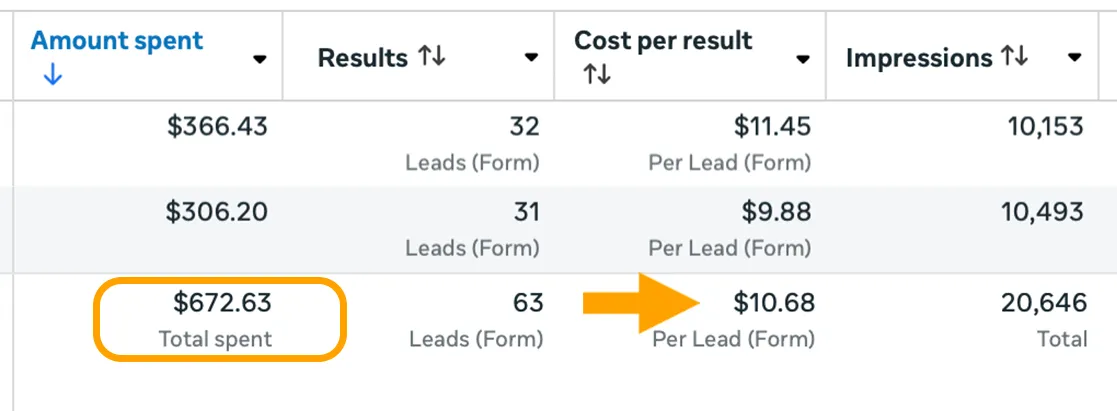The image size is (1117, 411).
Task: Click the $10.68 total cost per lead
Action: coord(773,302)
